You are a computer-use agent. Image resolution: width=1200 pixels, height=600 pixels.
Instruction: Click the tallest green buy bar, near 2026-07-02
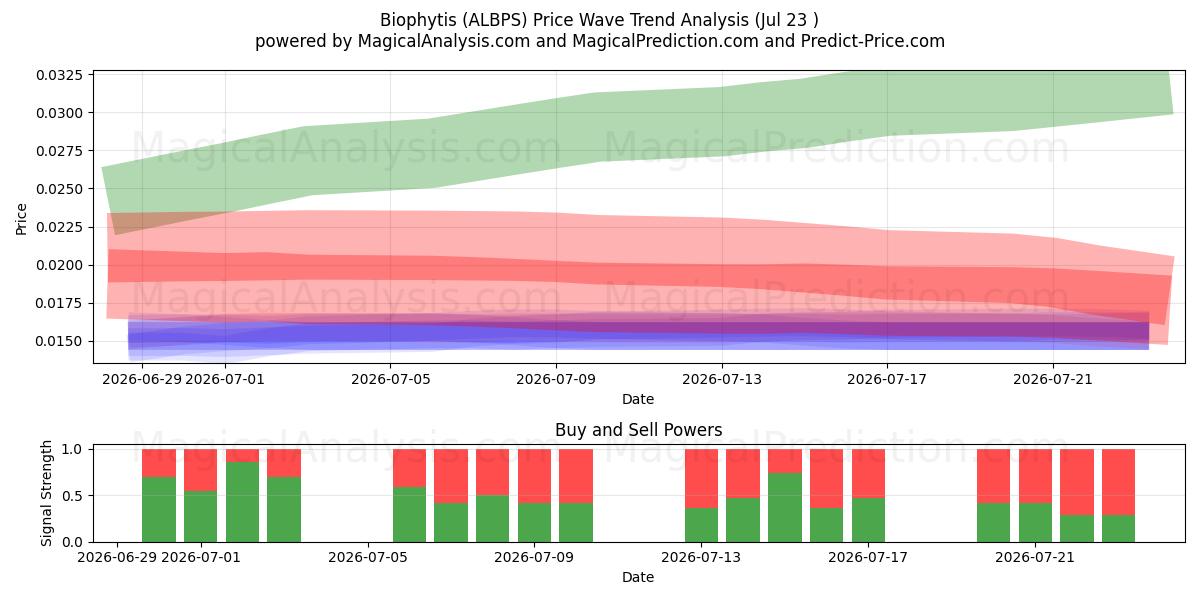pos(242,502)
